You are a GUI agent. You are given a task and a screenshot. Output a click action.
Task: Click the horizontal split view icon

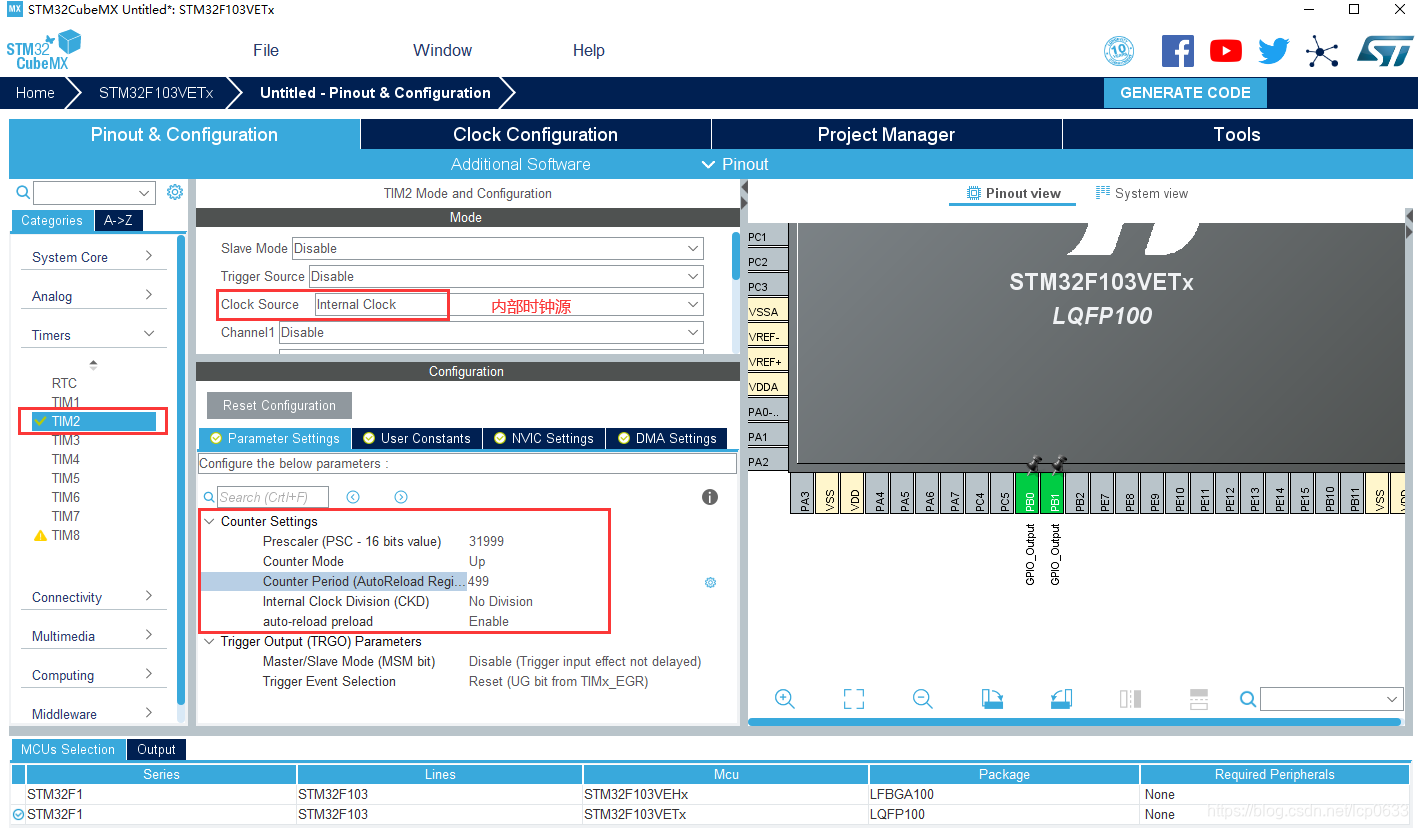(x=1199, y=699)
